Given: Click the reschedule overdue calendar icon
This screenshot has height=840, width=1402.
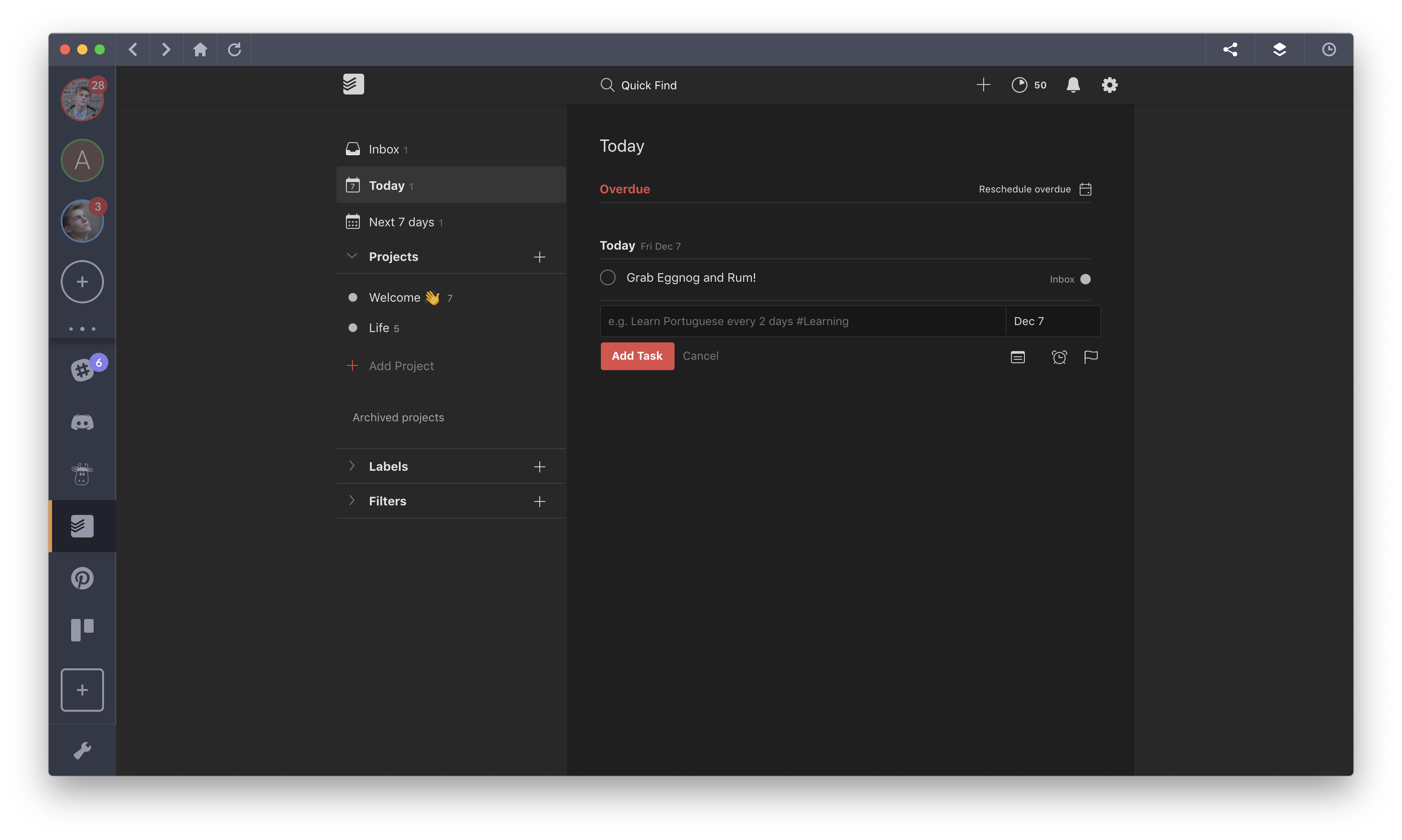Looking at the screenshot, I should point(1085,189).
